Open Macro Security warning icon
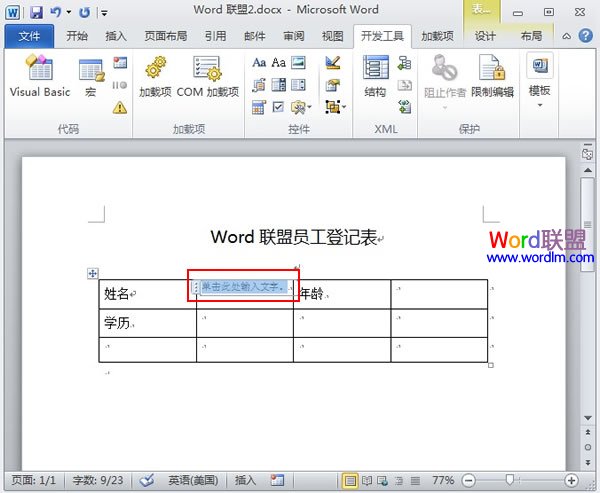This screenshot has height=493, width=600. point(120,108)
